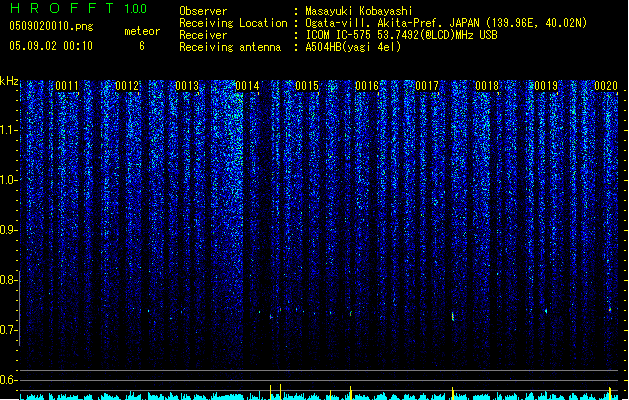
Task: Click the yellow detection spike below 0017
Action: click(x=452, y=393)
